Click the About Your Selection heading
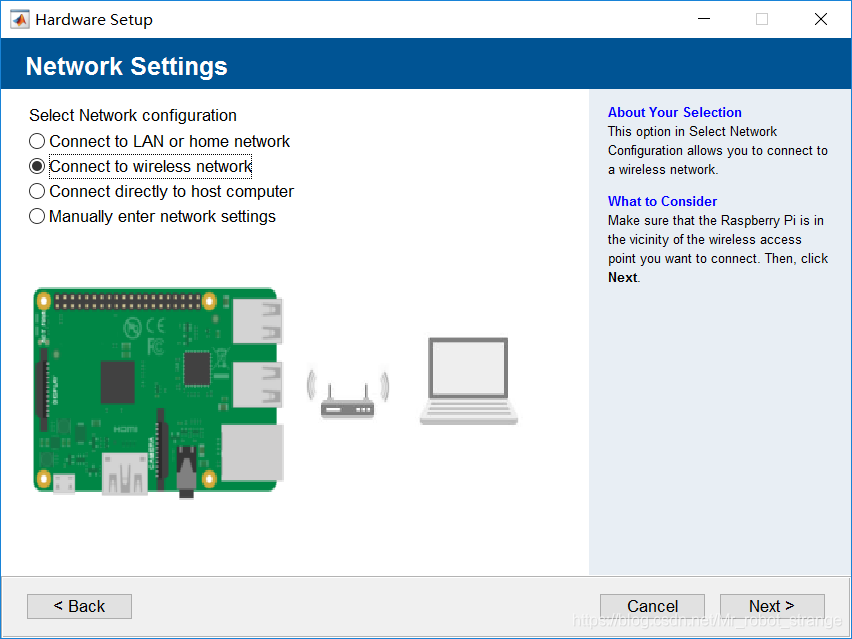 click(674, 113)
